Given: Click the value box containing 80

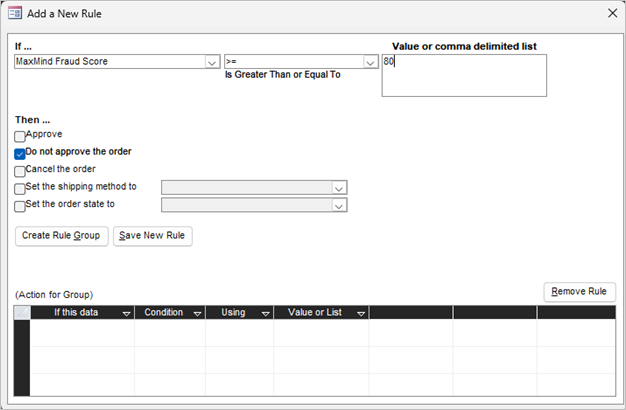Looking at the screenshot, I should coord(464,75).
